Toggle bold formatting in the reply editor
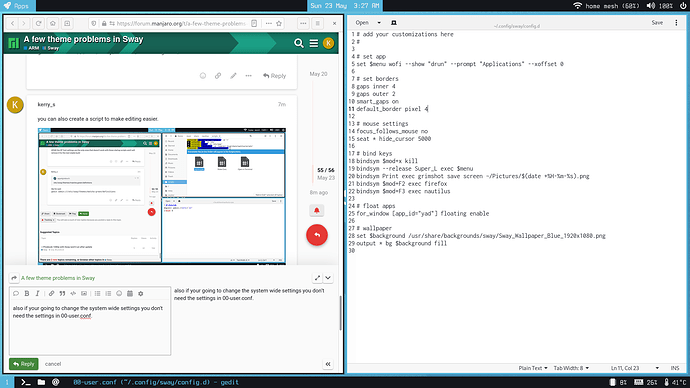Viewport: 690px width, 388px height. (x=27, y=293)
